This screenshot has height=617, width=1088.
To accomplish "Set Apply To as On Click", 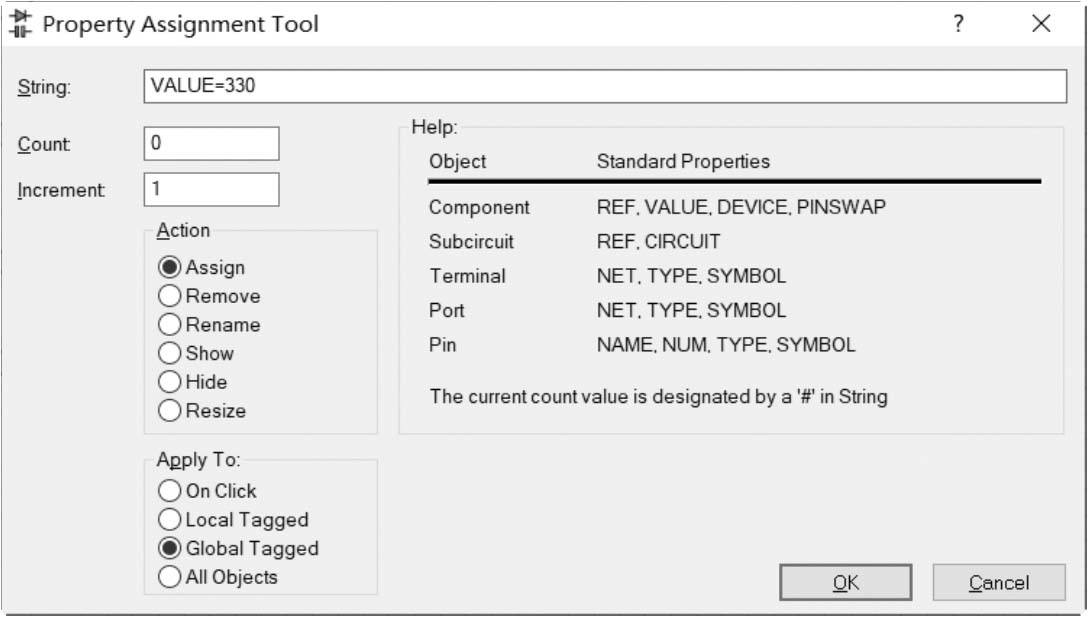I will pyautogui.click(x=170, y=491).
